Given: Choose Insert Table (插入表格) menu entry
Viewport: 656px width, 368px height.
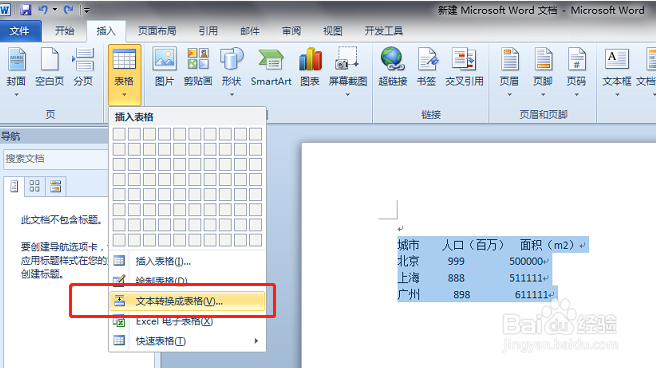Looking at the screenshot, I should pyautogui.click(x=187, y=261).
